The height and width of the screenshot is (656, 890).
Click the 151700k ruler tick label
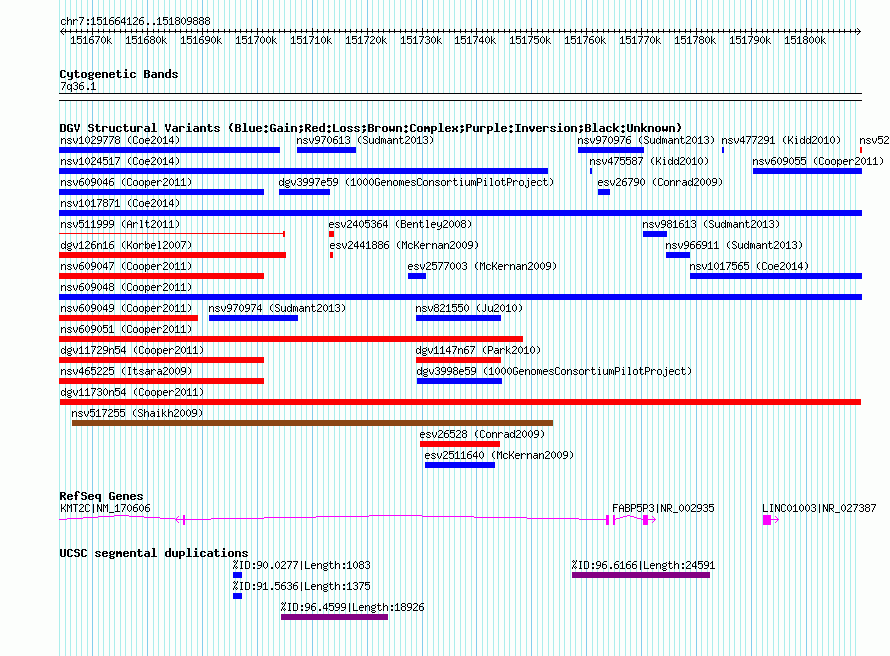(256, 40)
